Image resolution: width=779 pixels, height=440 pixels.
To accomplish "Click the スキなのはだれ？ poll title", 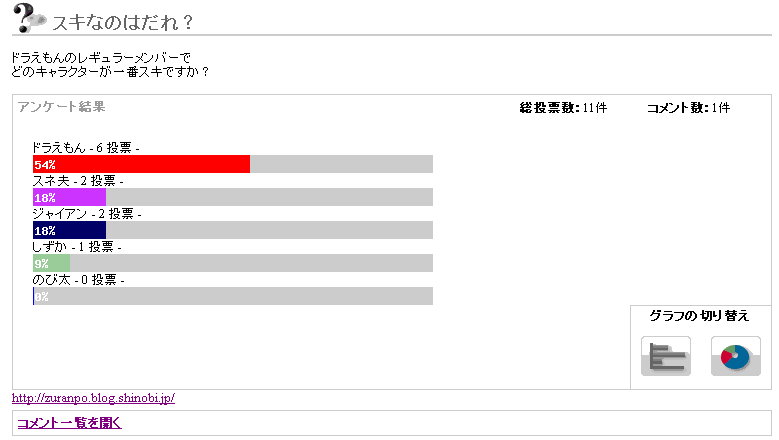I will tap(123, 22).
